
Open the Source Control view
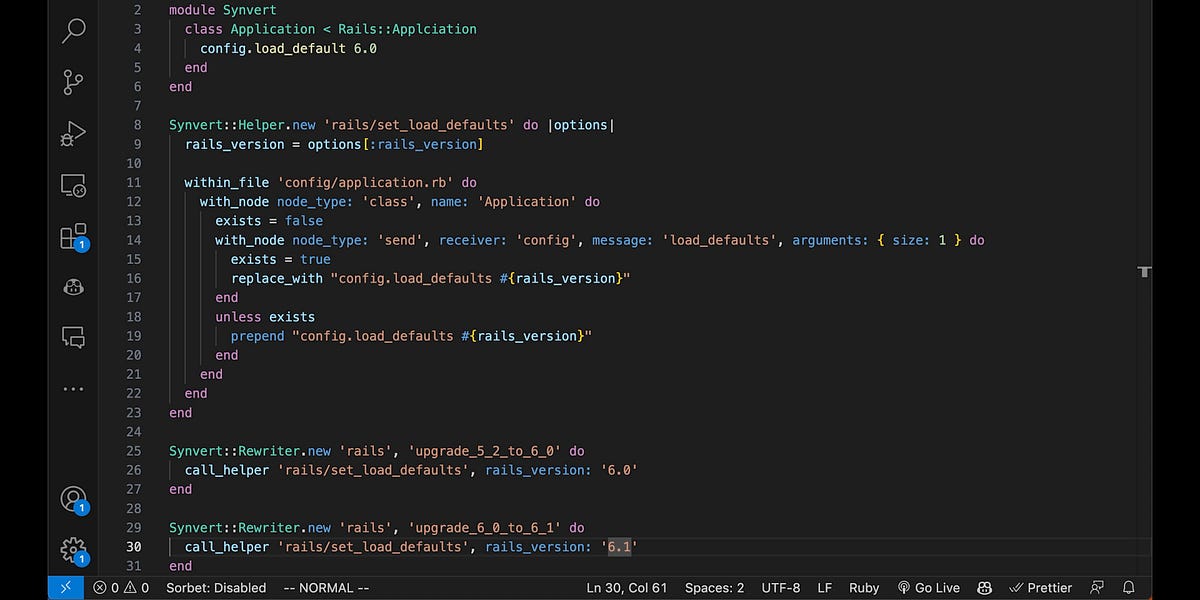click(x=72, y=82)
